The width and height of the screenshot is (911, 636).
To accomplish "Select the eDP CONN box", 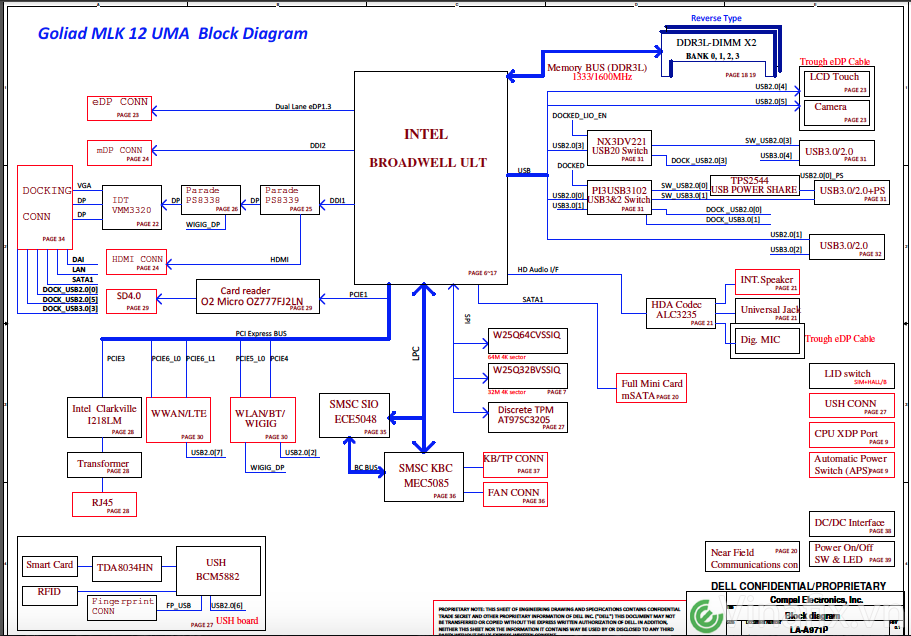I will click(x=119, y=108).
